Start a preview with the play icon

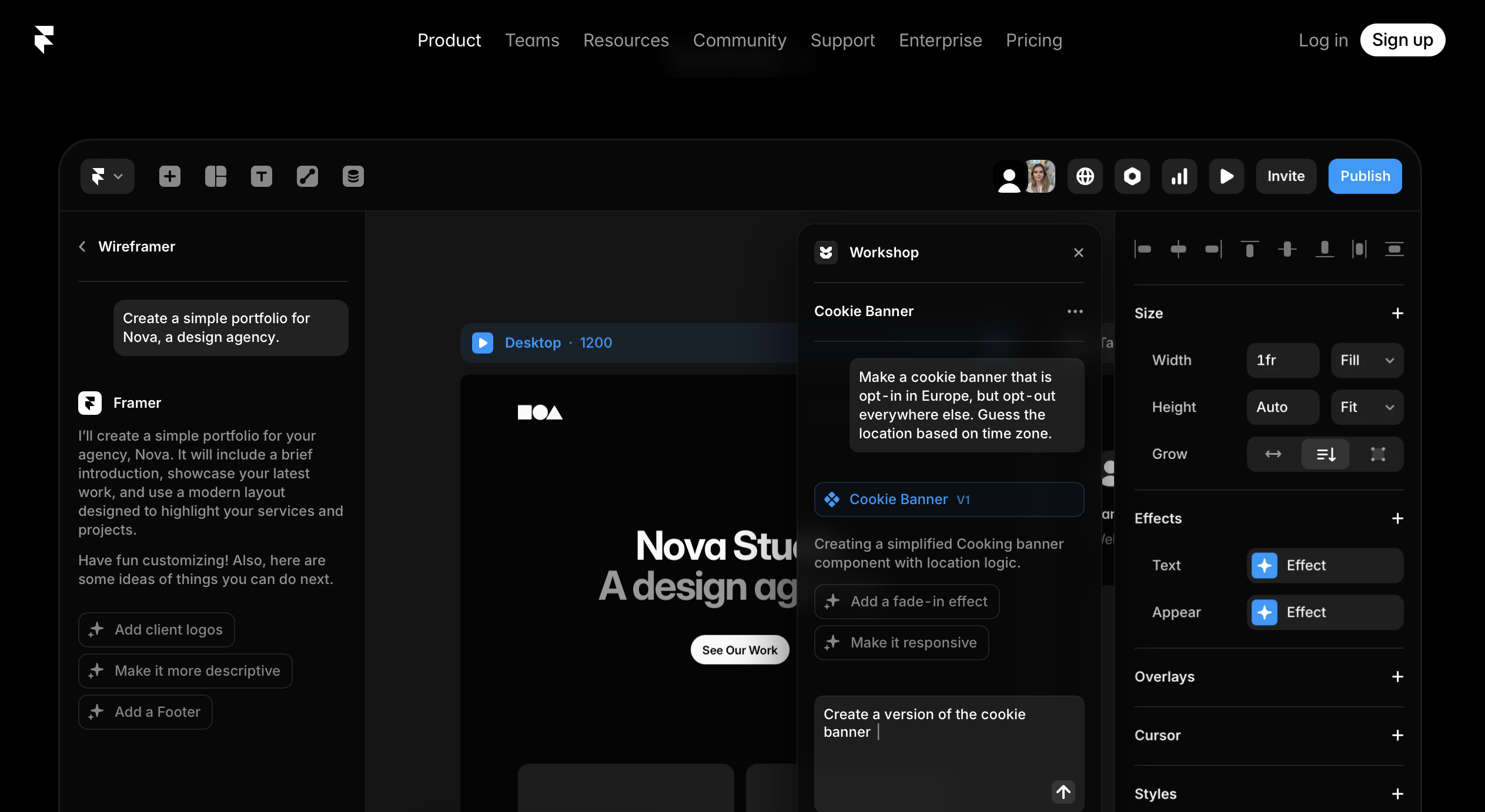[1226, 176]
